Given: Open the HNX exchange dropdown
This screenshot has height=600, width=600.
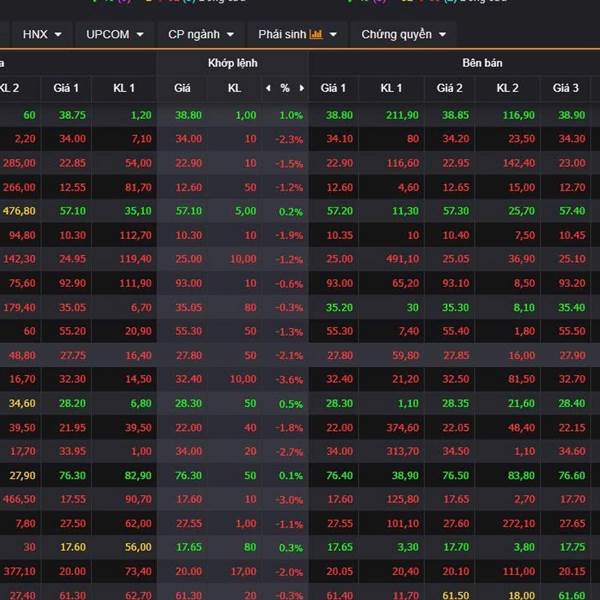Looking at the screenshot, I should point(42,34).
